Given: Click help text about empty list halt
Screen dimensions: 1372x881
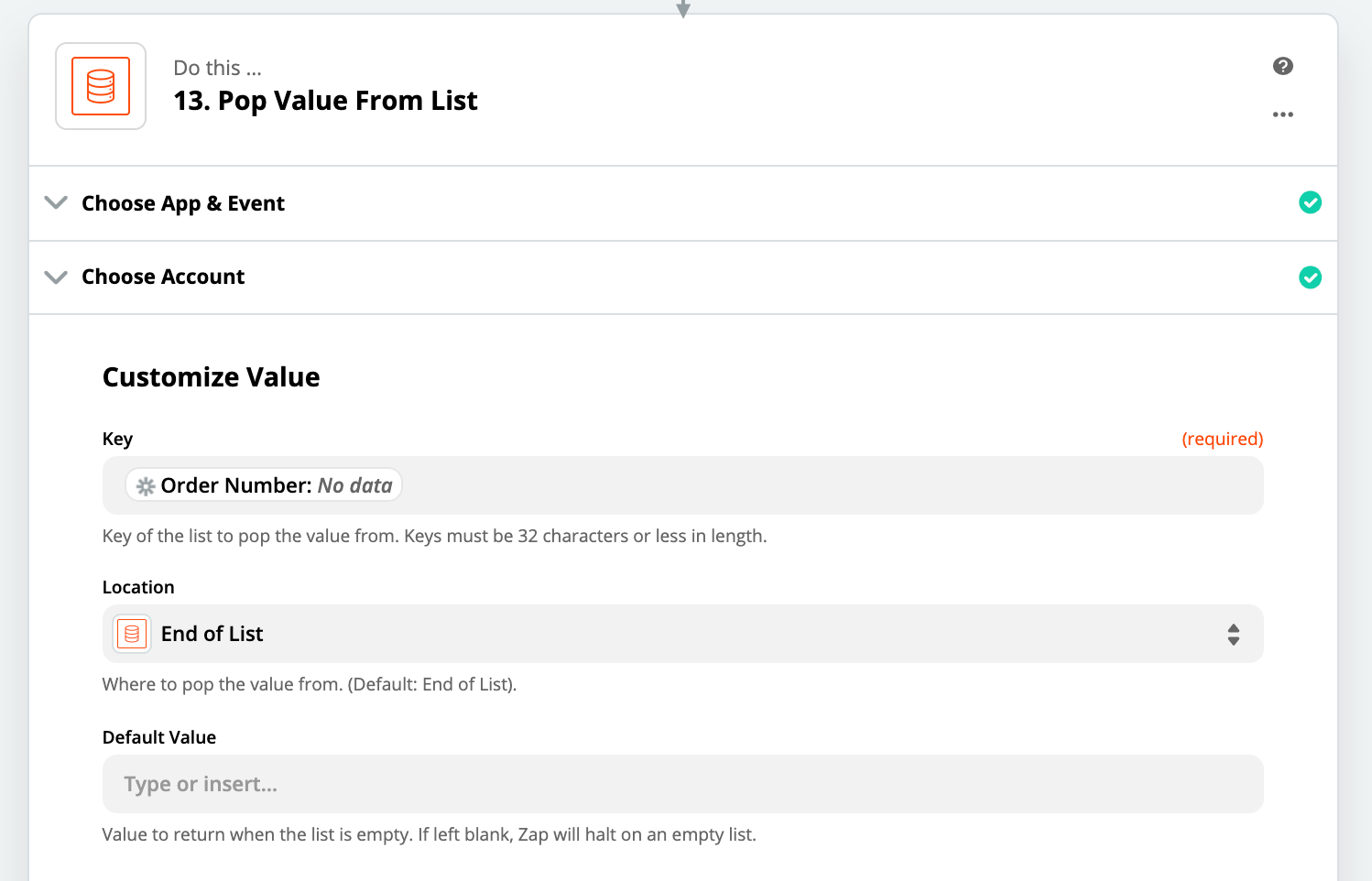Looking at the screenshot, I should [x=429, y=834].
